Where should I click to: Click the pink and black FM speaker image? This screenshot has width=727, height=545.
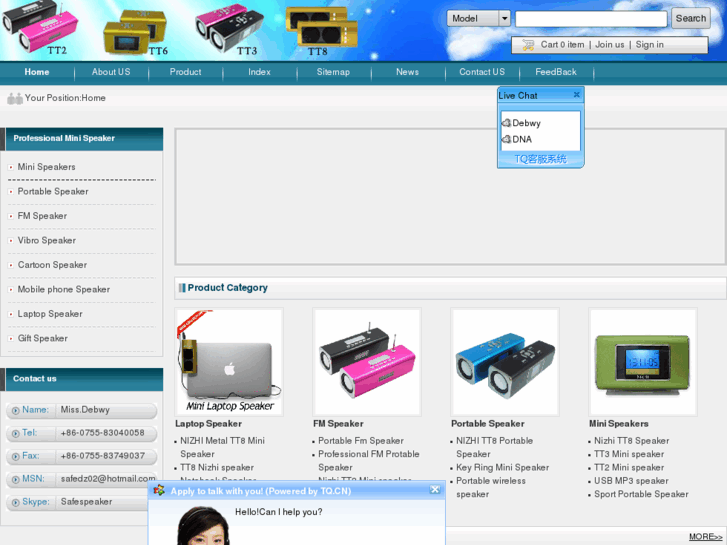coord(367,362)
